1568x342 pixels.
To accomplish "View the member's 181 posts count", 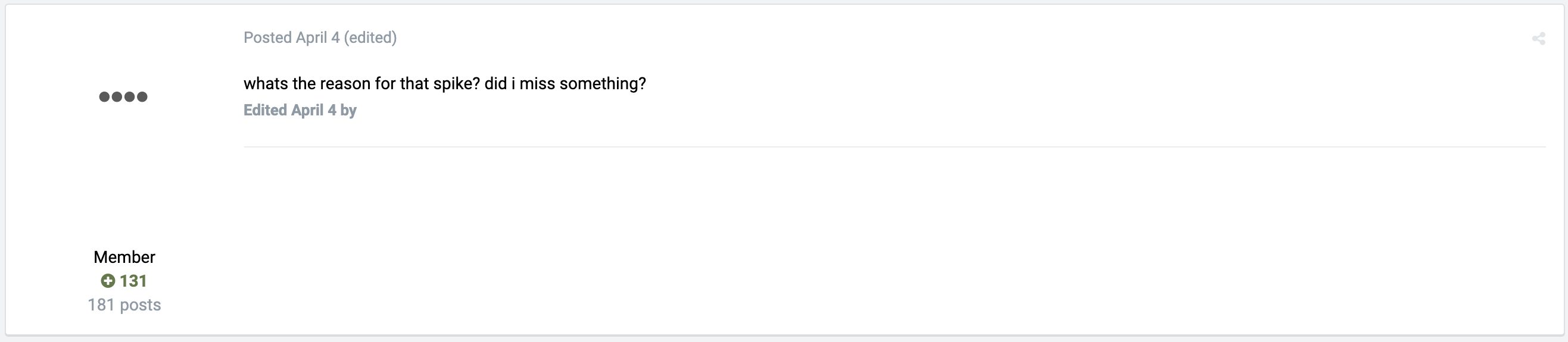I will tap(124, 305).
